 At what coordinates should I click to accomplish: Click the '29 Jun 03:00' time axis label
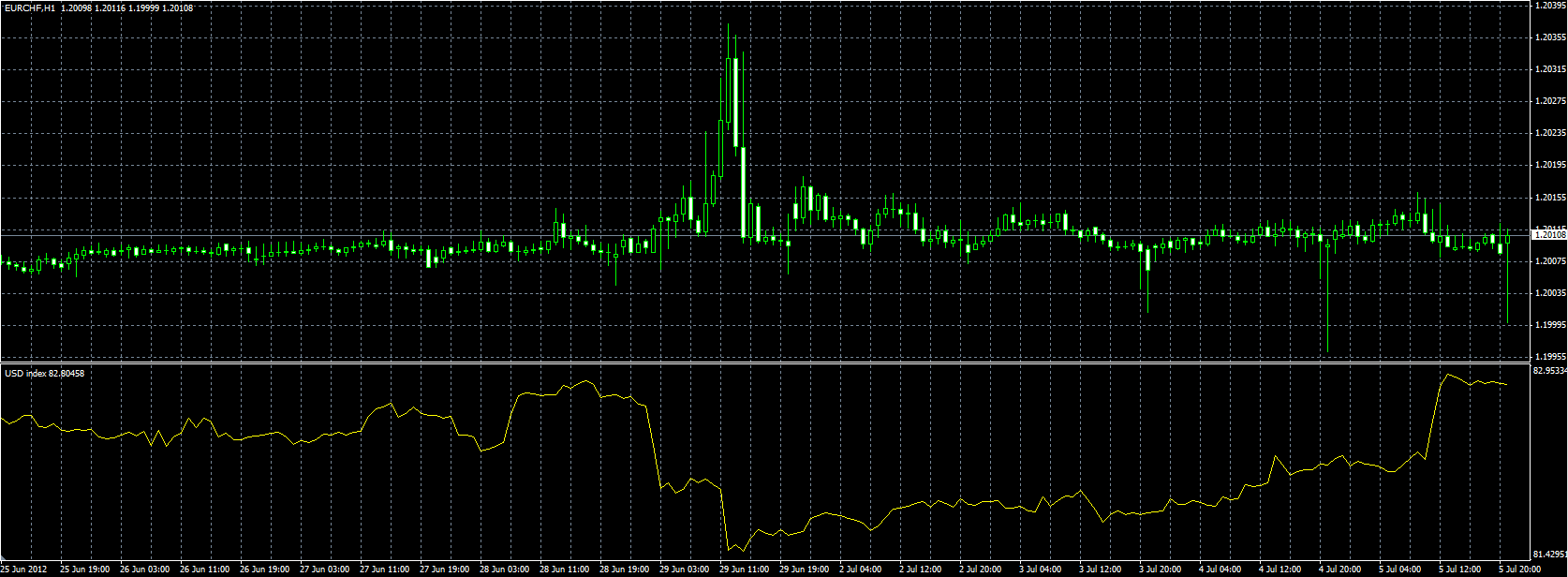[685, 570]
